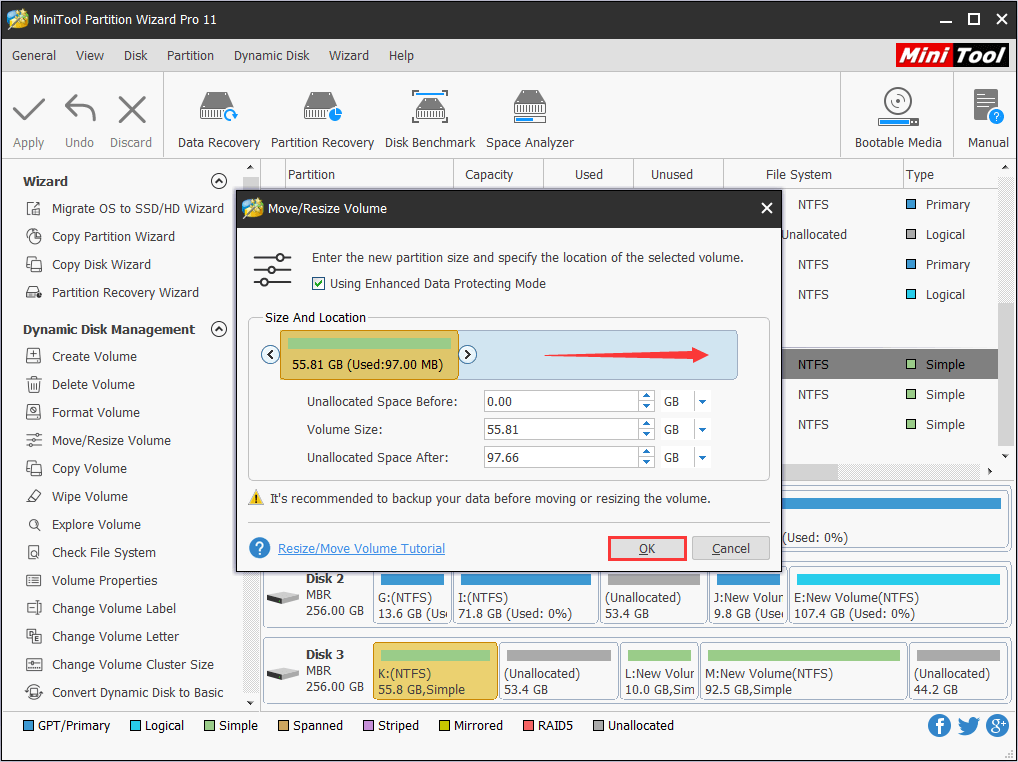Collapse Dynamic Disk Management section
The width and height of the screenshot is (1018, 762).
pyautogui.click(x=219, y=329)
